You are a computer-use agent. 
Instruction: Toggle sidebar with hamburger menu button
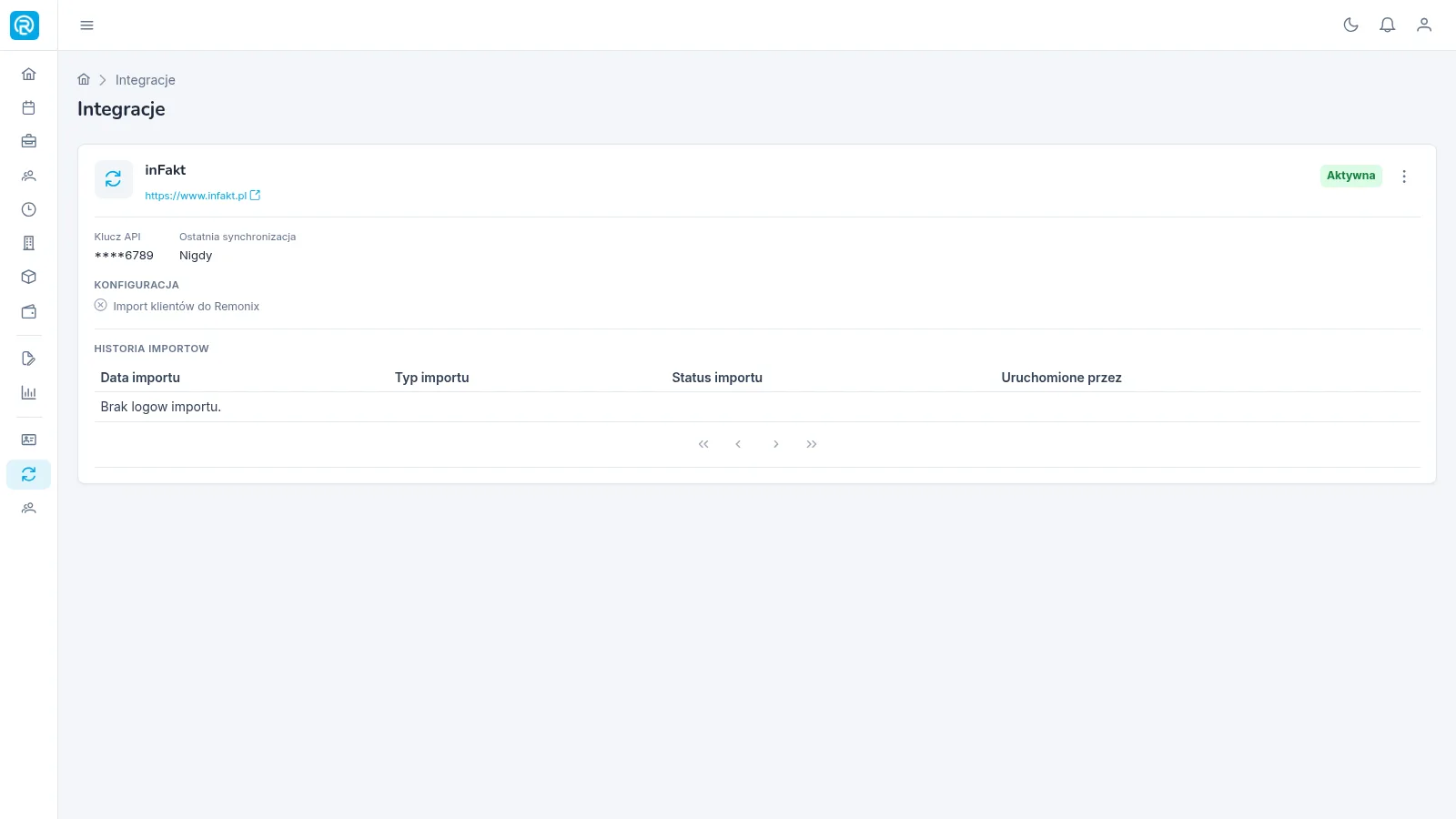tap(86, 25)
